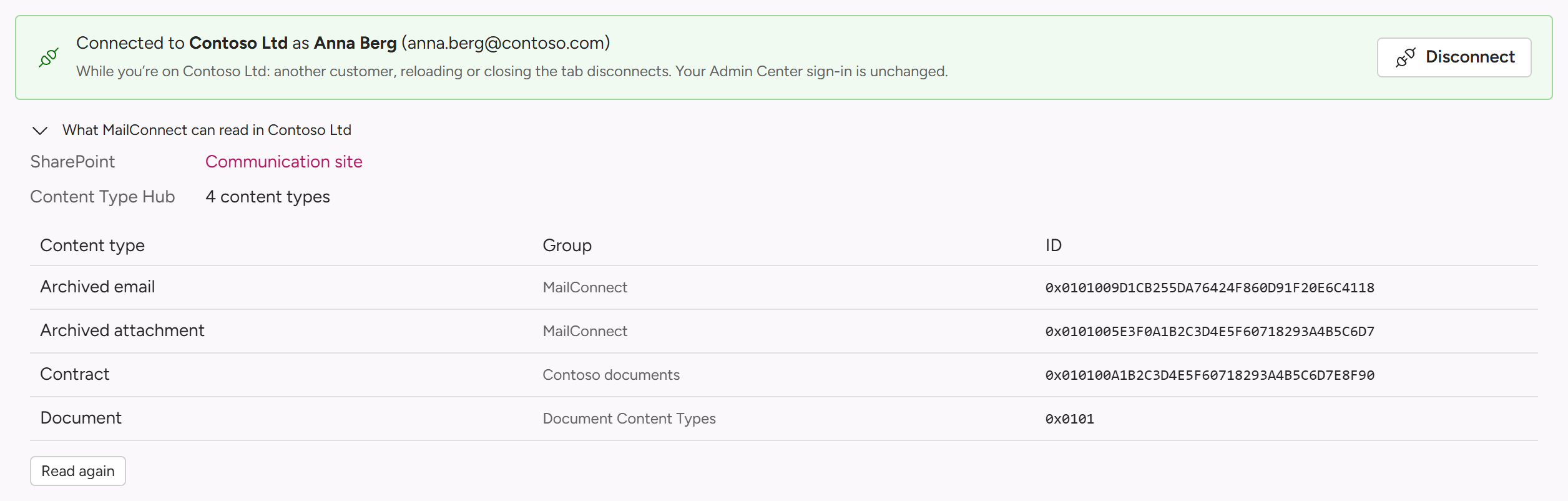Click the Read again button

(x=78, y=471)
